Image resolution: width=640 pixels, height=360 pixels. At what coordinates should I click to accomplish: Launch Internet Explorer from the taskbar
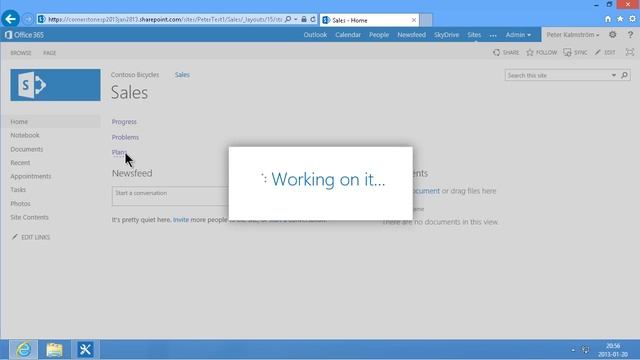(24, 350)
